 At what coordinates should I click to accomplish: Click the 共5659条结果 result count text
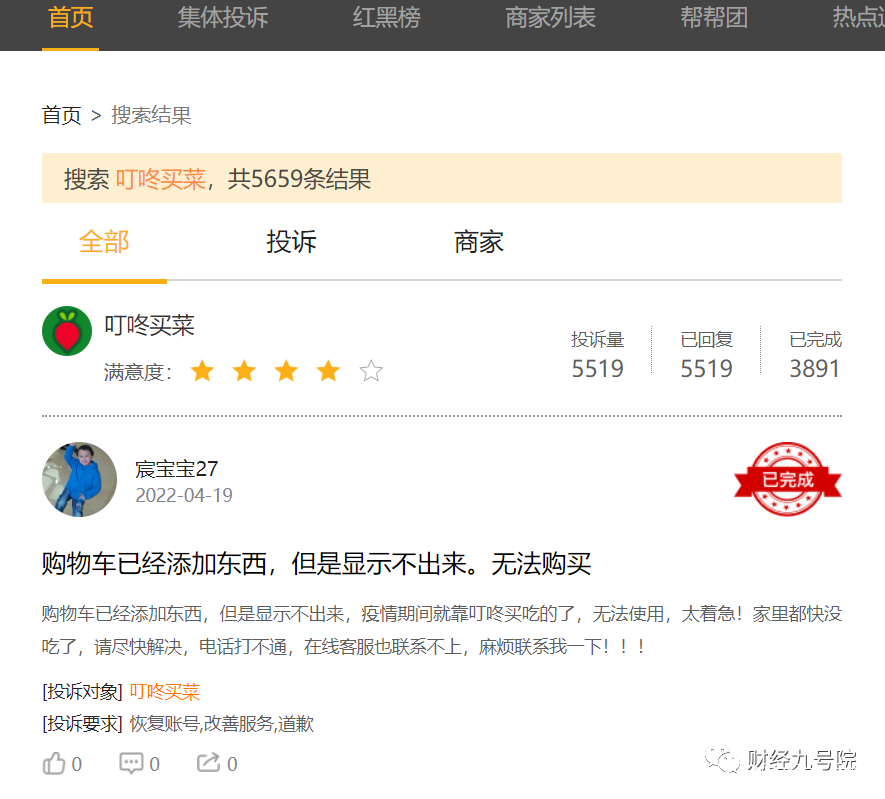[299, 179]
